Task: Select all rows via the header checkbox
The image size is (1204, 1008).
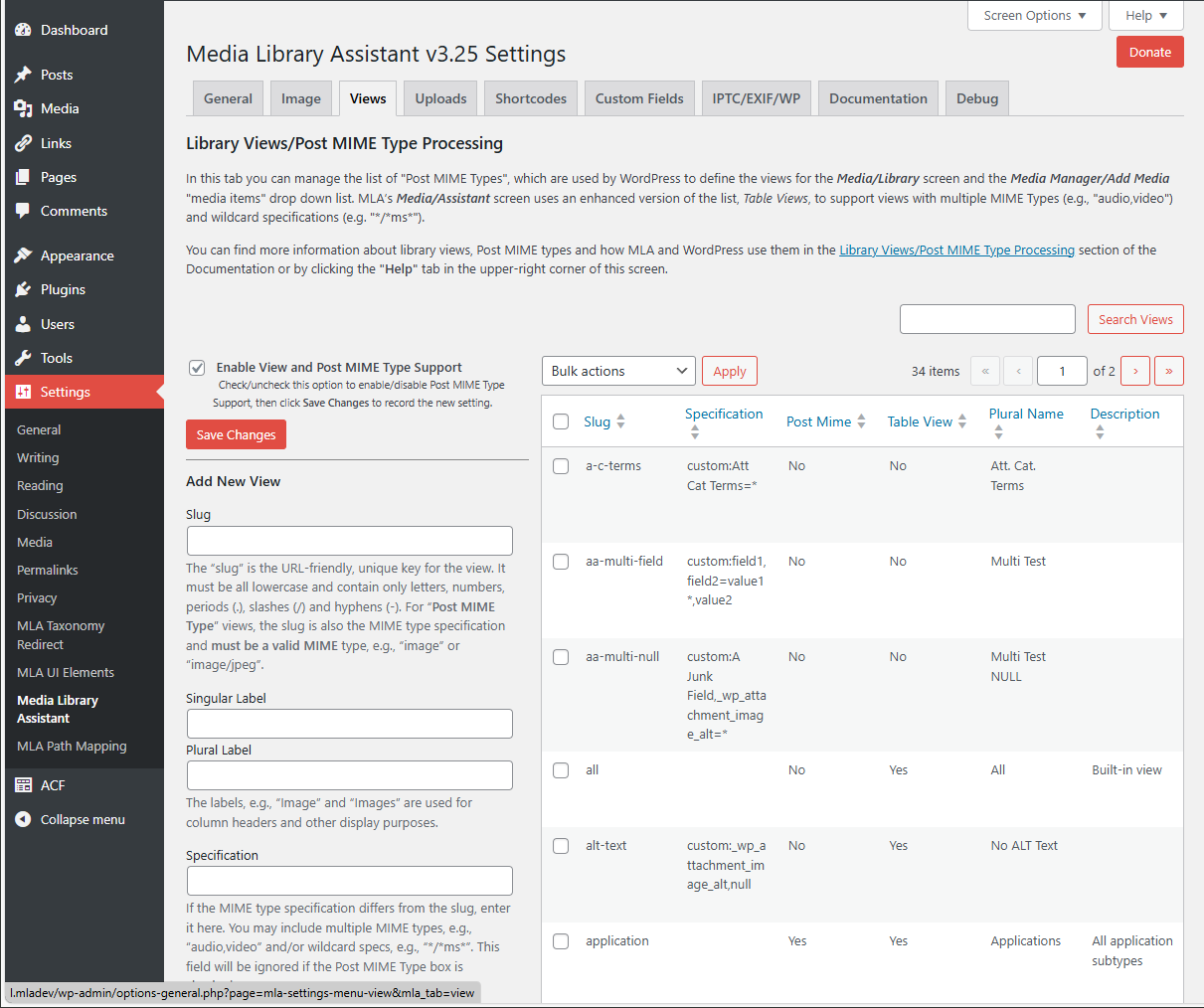Action: 560,420
